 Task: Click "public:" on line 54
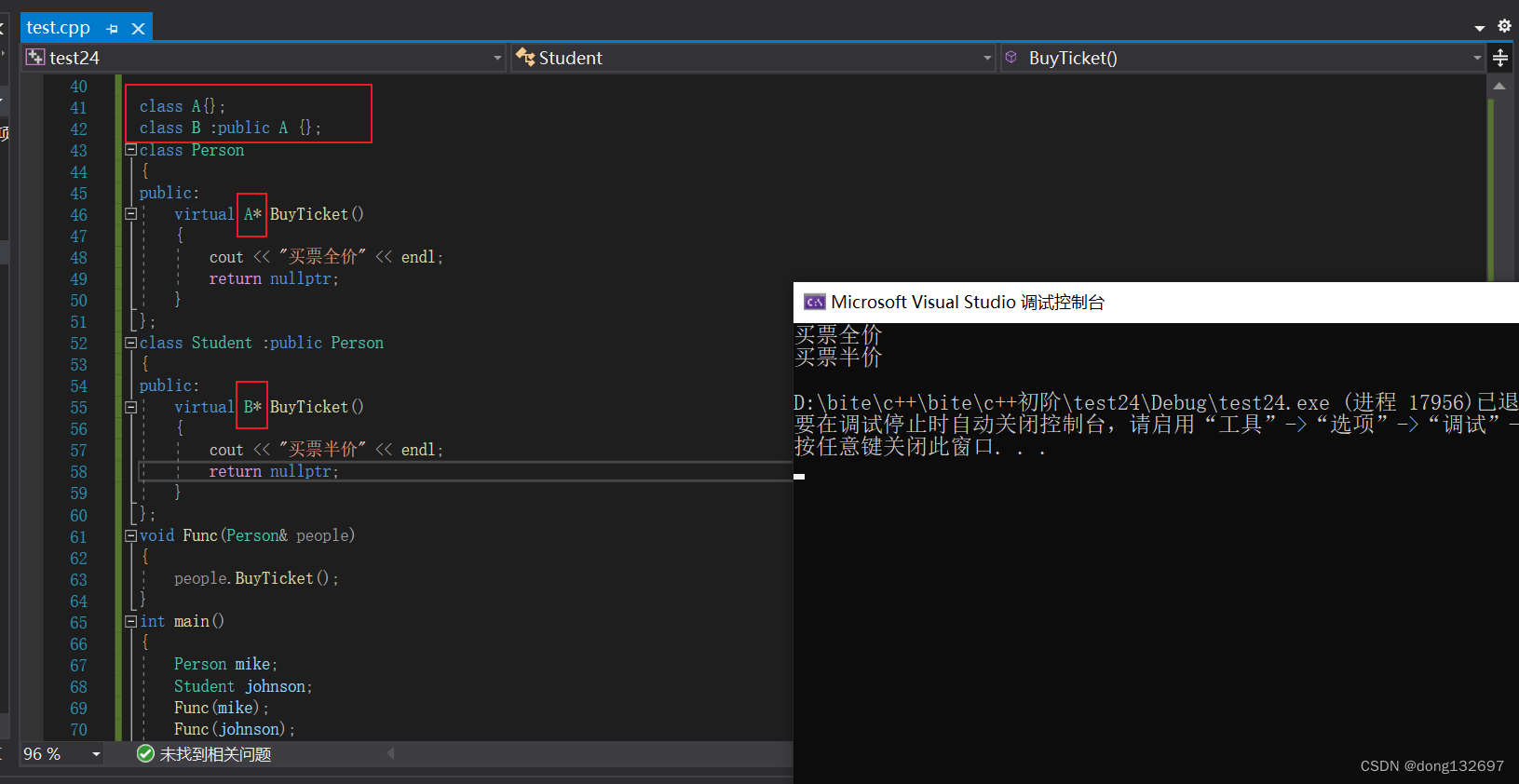(170, 385)
